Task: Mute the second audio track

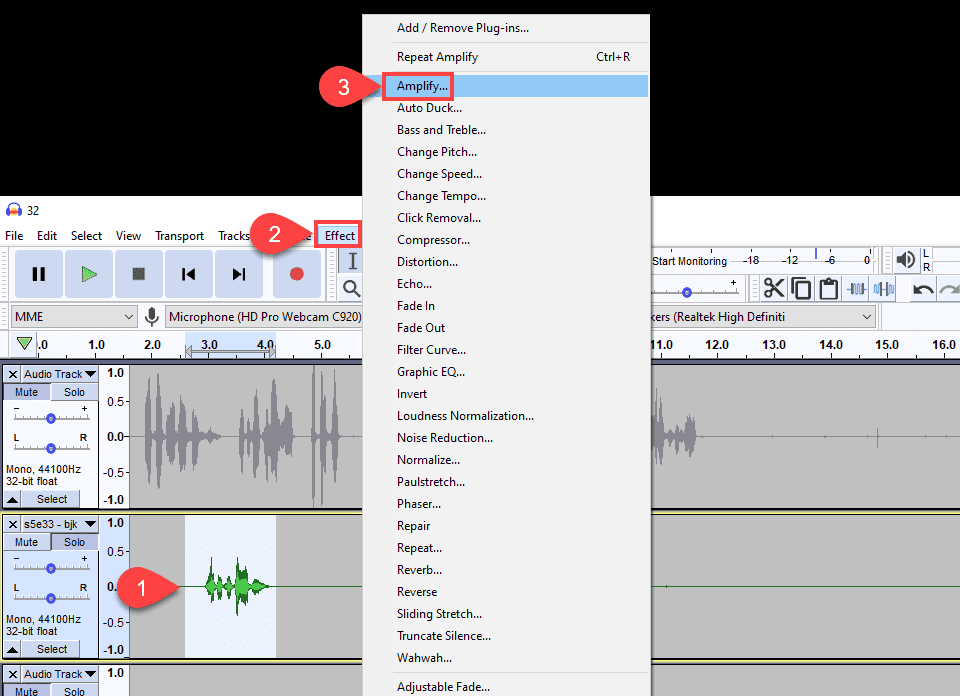Action: [x=26, y=542]
